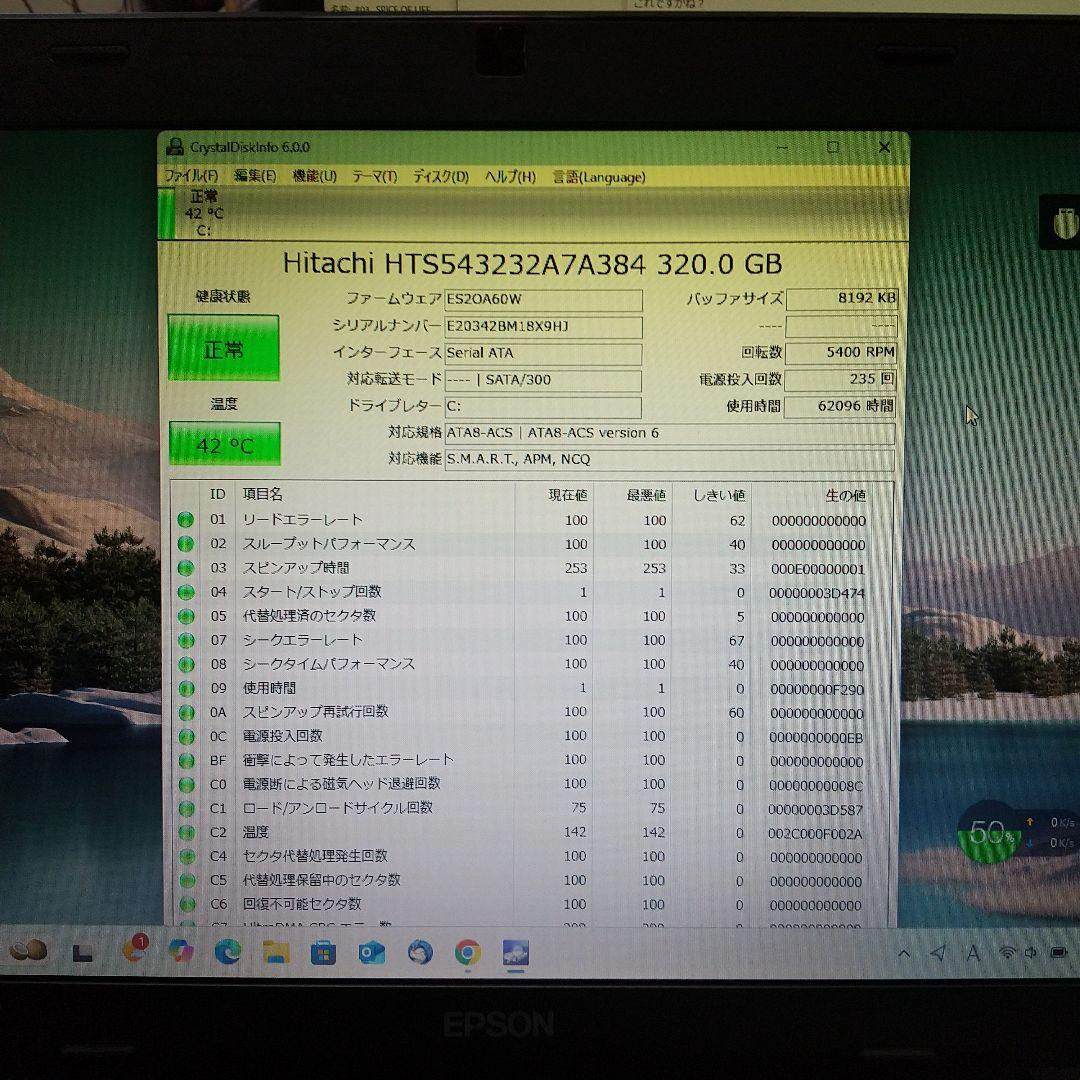Click the speaker icon in the system tray
Viewport: 1080px width, 1080px height.
pos(1031,954)
